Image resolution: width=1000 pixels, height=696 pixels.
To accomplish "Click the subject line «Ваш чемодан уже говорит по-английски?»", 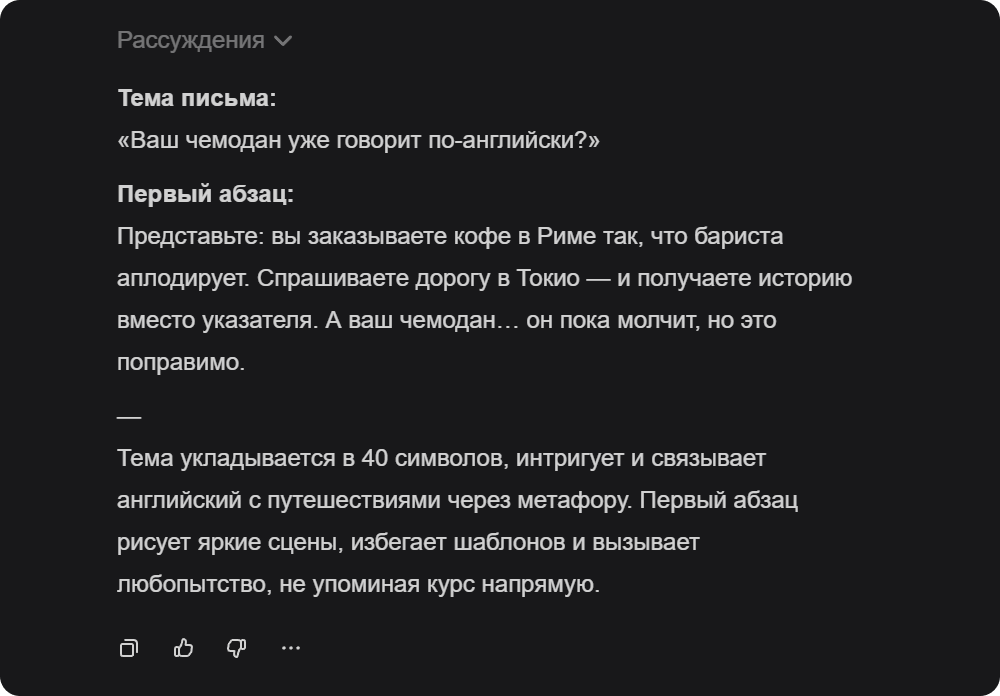I will point(358,140).
